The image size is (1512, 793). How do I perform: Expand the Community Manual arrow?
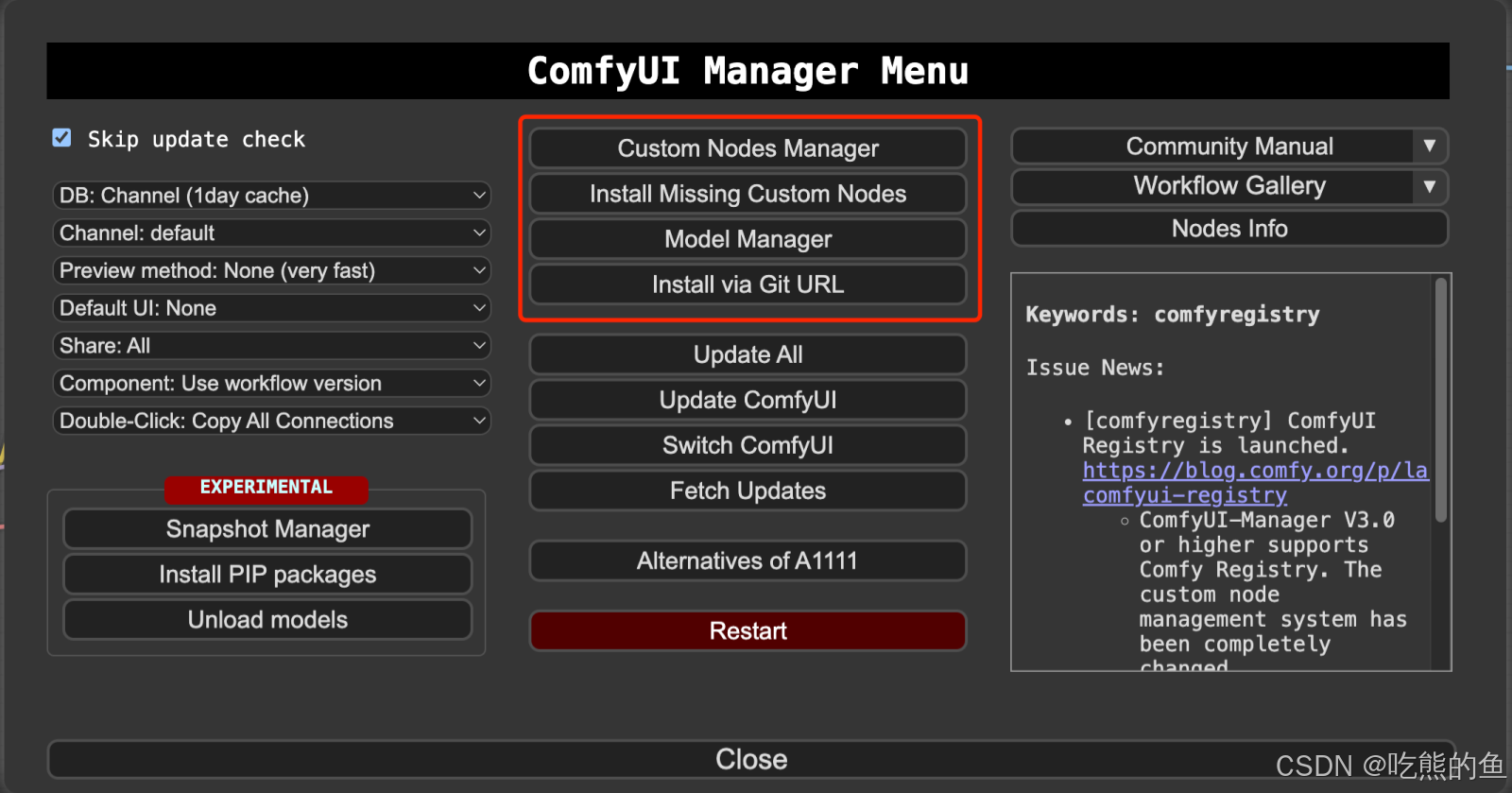click(1430, 147)
